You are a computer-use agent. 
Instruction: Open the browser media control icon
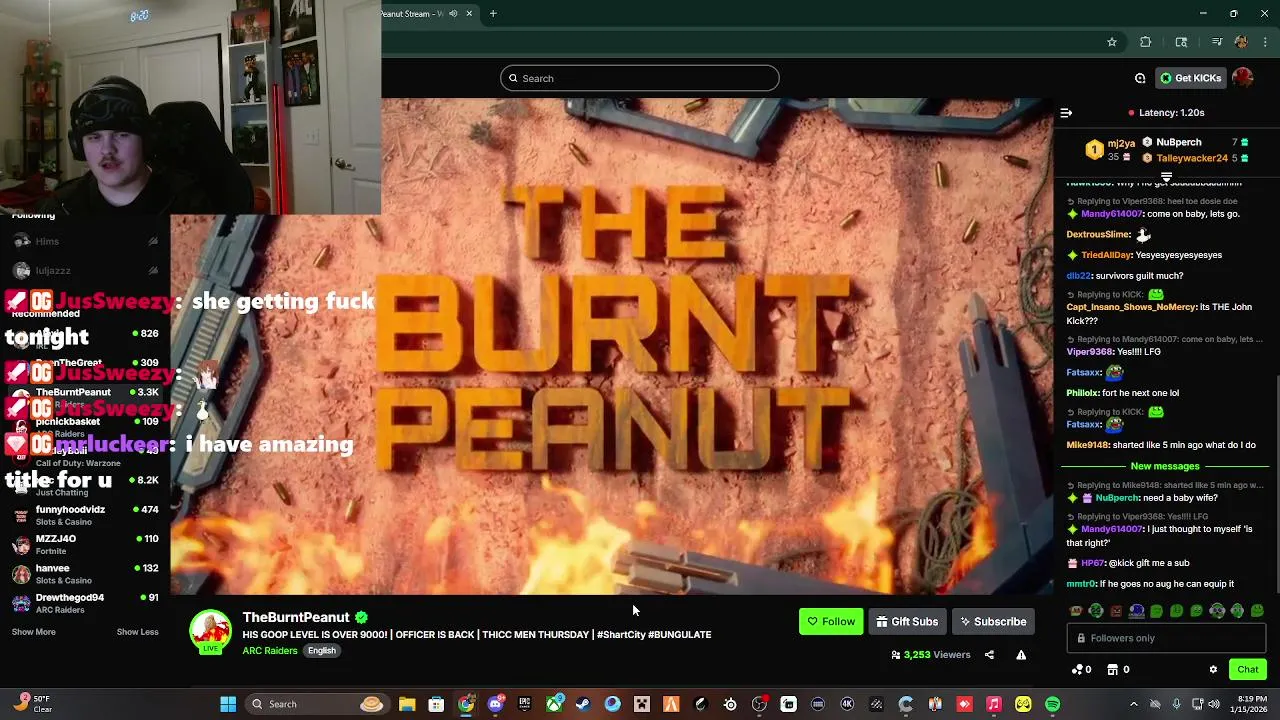1217,42
